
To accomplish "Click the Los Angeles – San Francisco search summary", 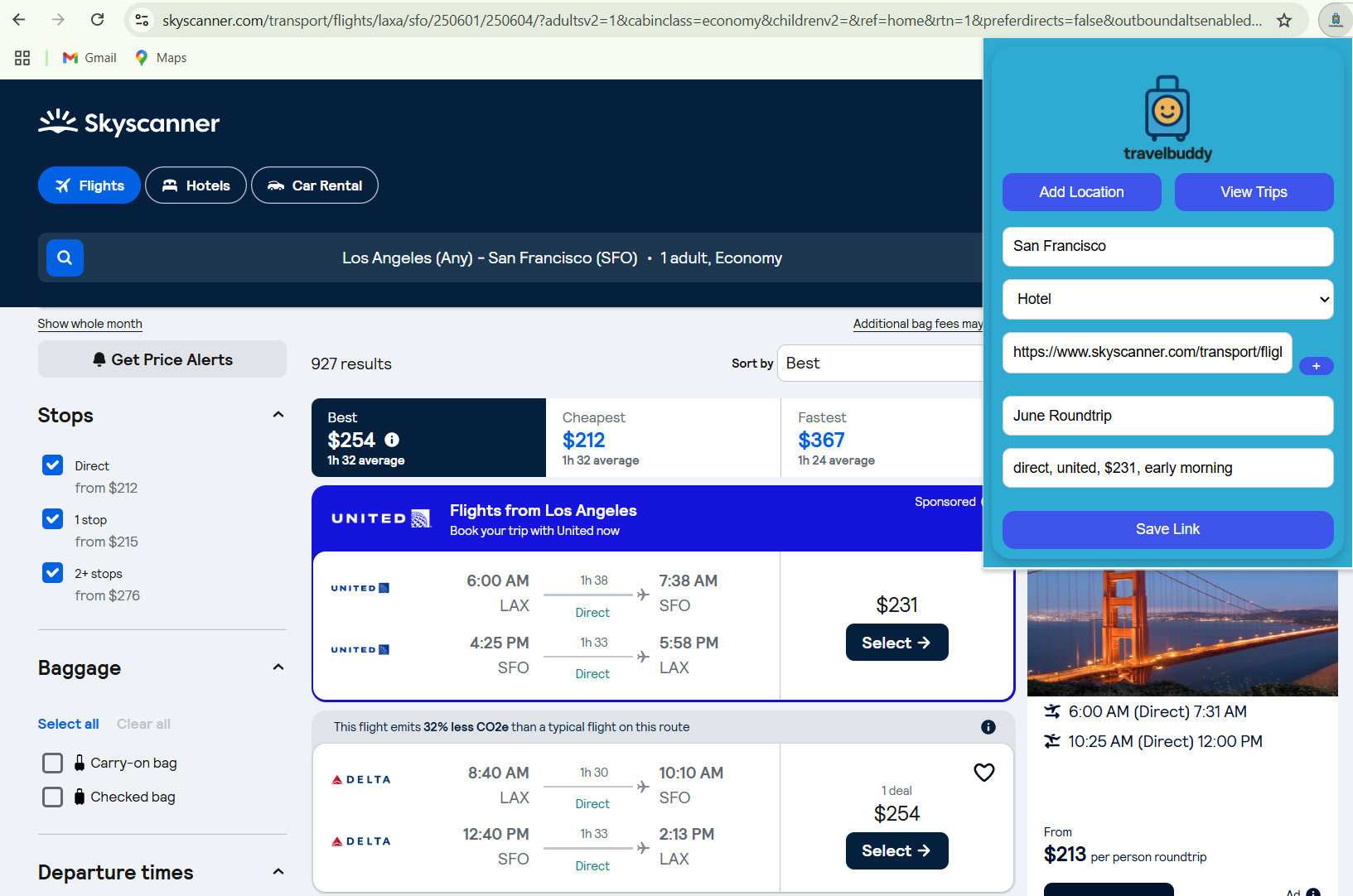I will pos(562,258).
